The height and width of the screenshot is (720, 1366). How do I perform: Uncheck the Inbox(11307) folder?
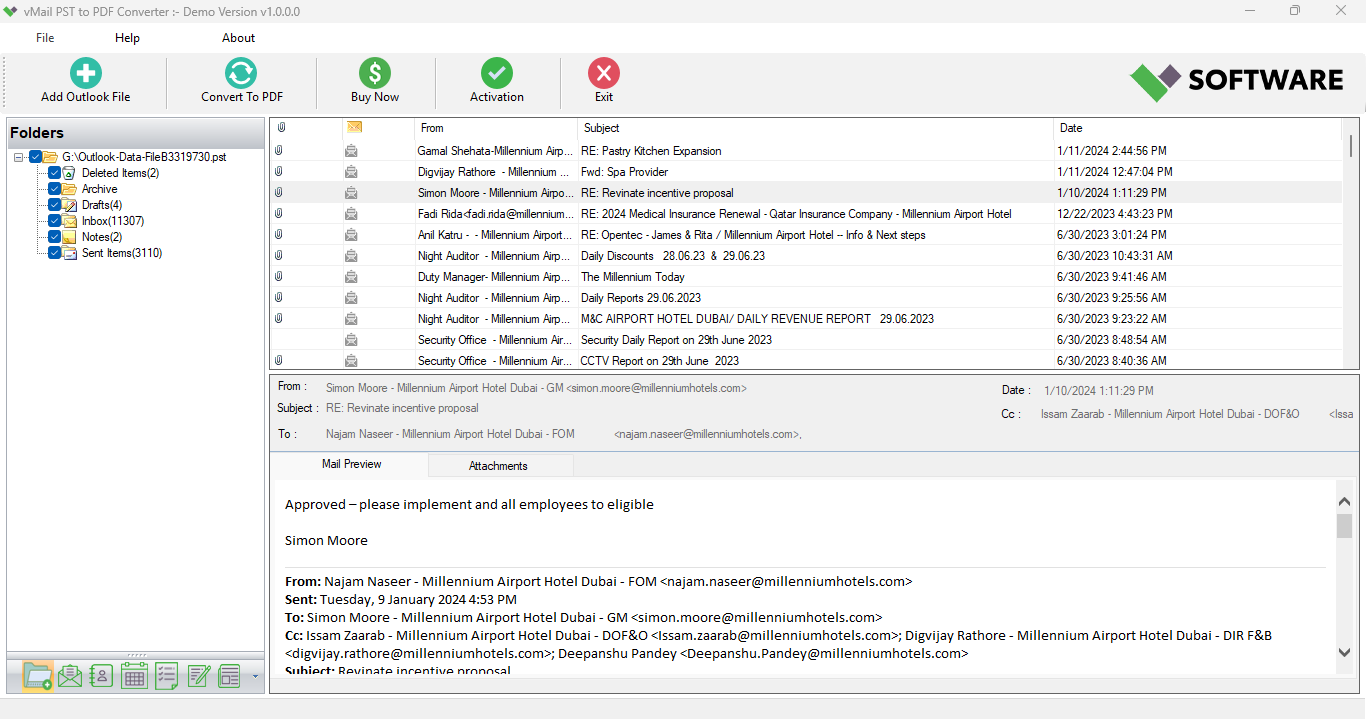(54, 221)
